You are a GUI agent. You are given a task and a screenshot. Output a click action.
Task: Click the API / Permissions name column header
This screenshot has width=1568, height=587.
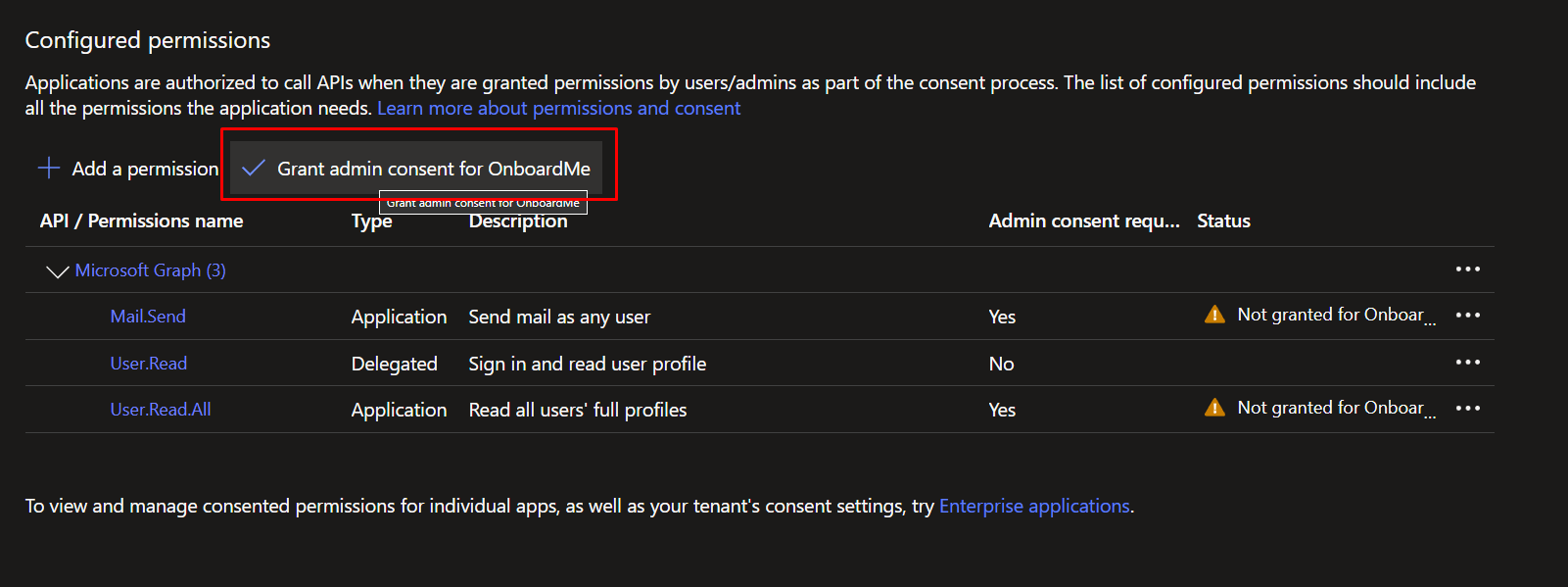click(141, 221)
